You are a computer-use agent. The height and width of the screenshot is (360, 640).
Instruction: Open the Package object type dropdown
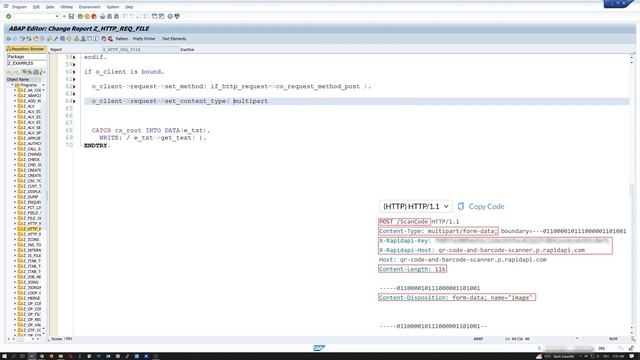[27, 57]
